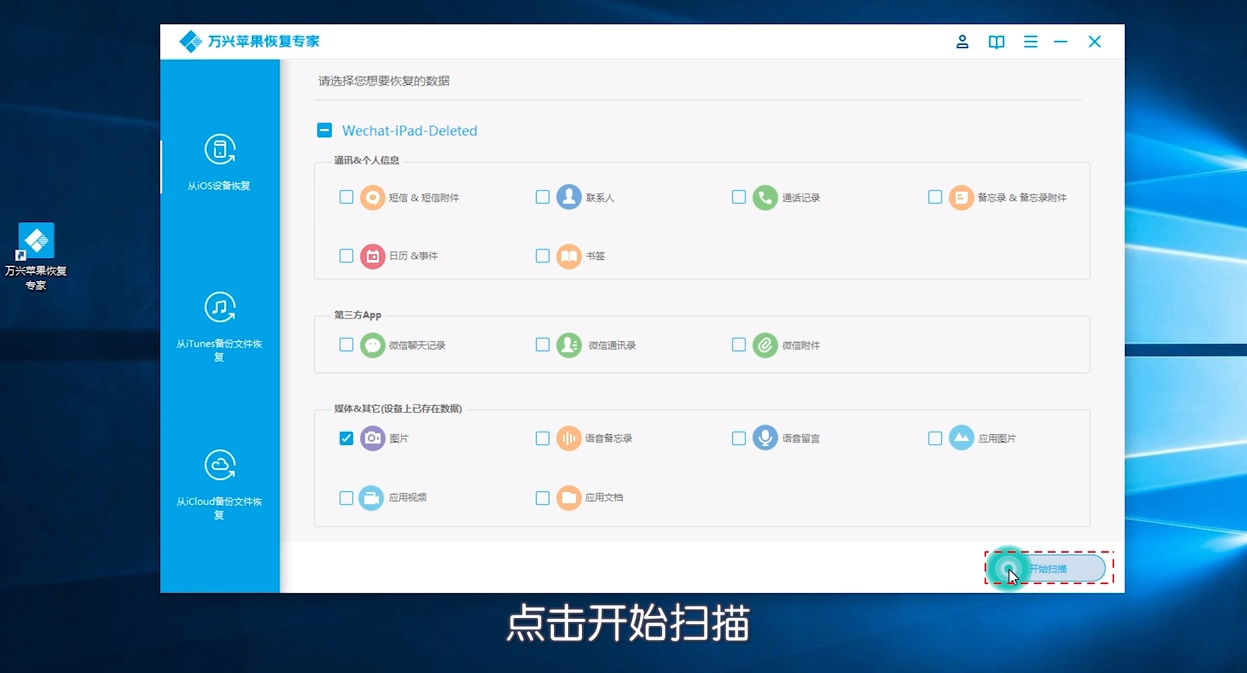Click the 联系人 contacts icon
Image resolution: width=1247 pixels, height=673 pixels.
567,197
